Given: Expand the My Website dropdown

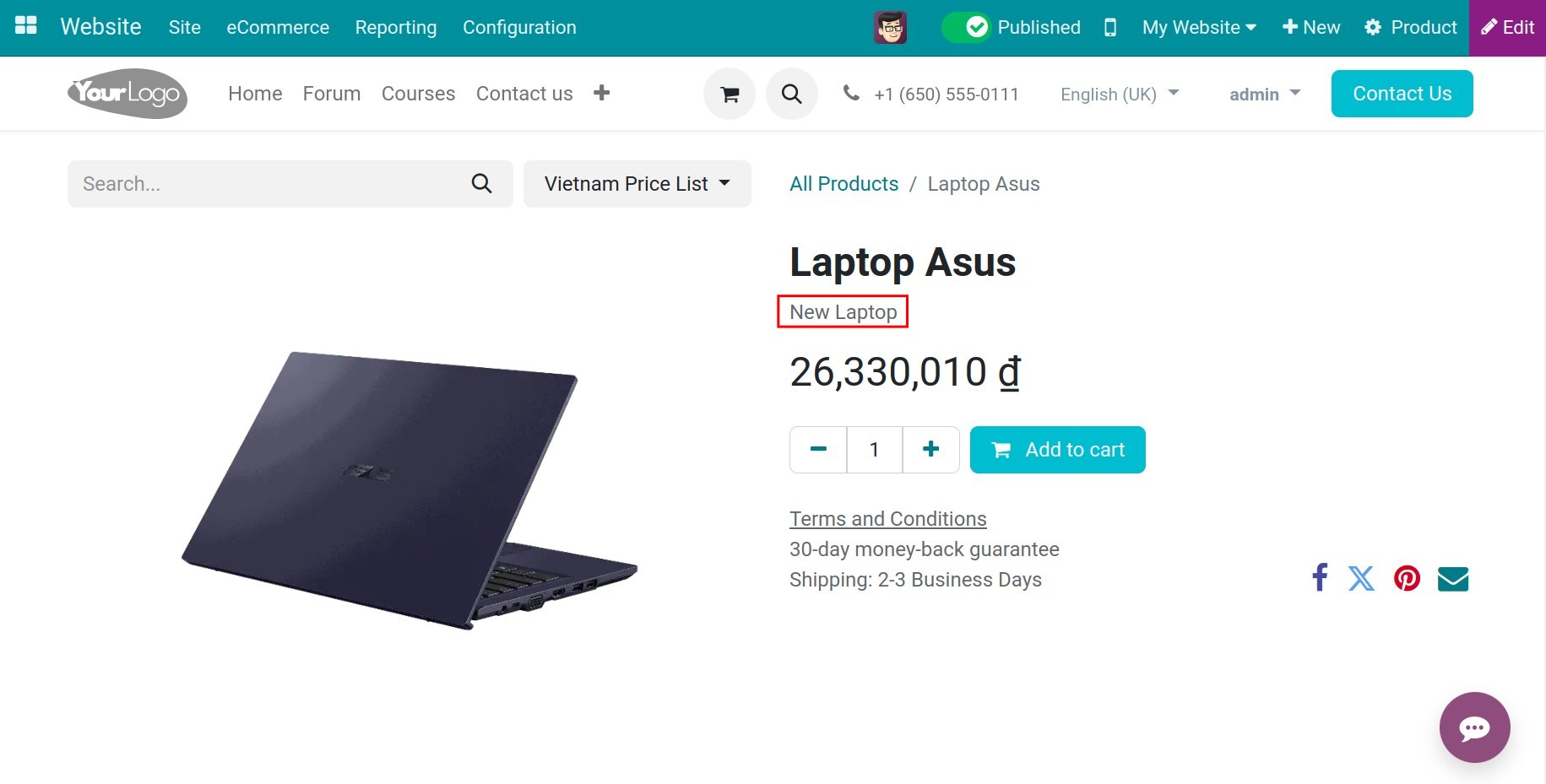Looking at the screenshot, I should (x=1197, y=27).
